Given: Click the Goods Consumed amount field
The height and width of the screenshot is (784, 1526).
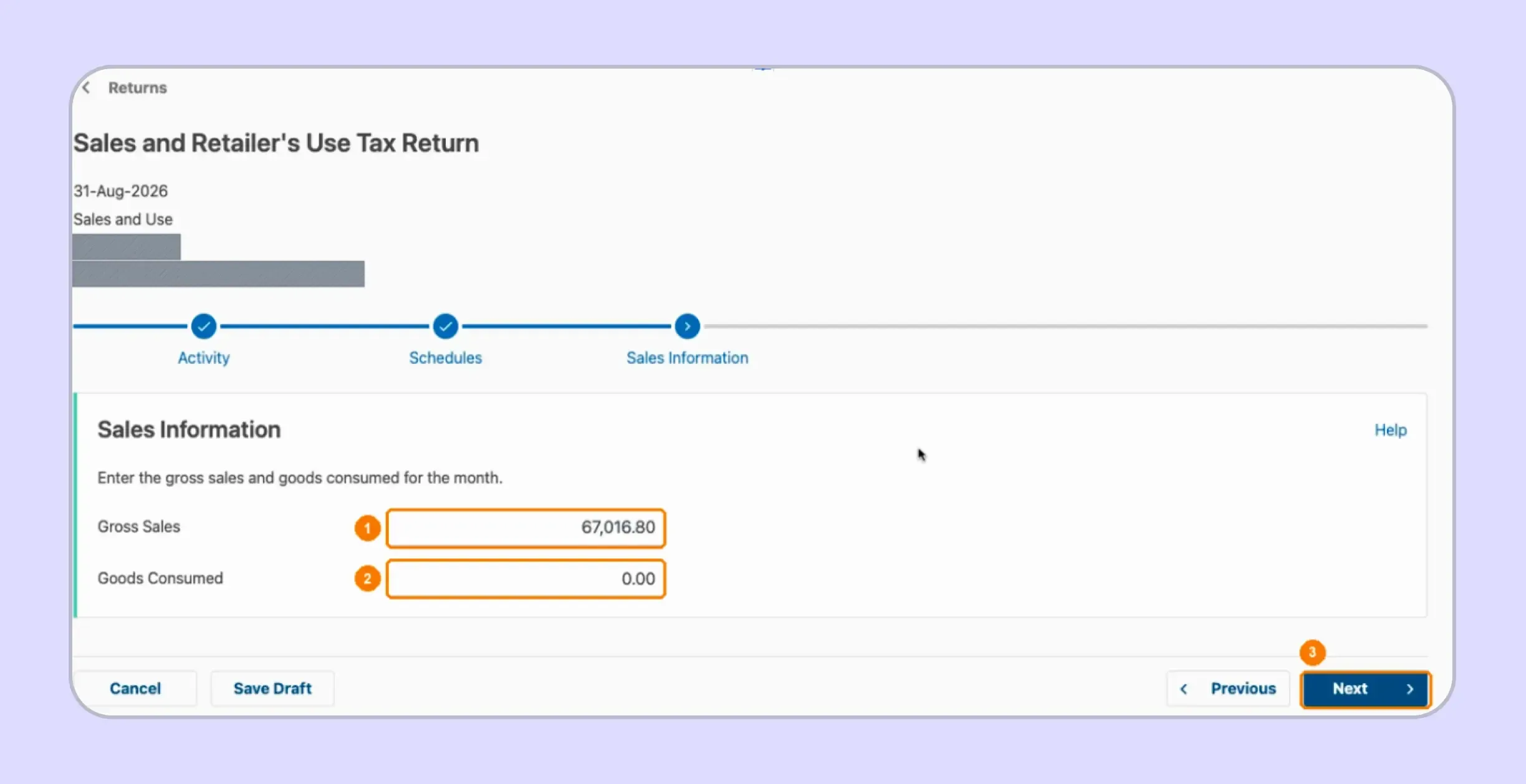Looking at the screenshot, I should coord(526,579).
